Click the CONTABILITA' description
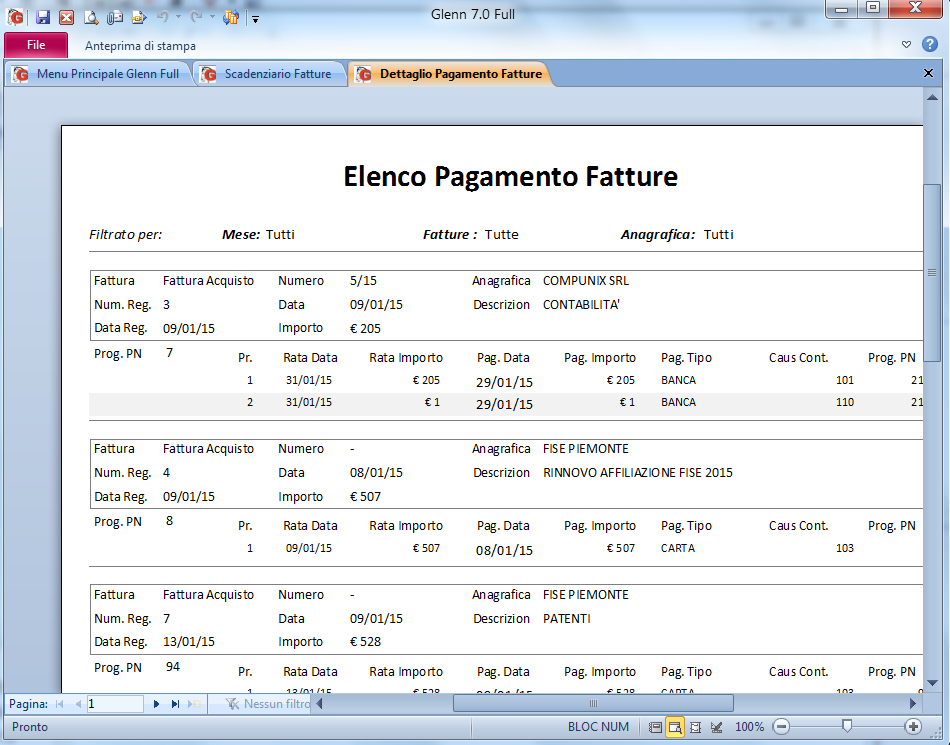 [x=581, y=305]
